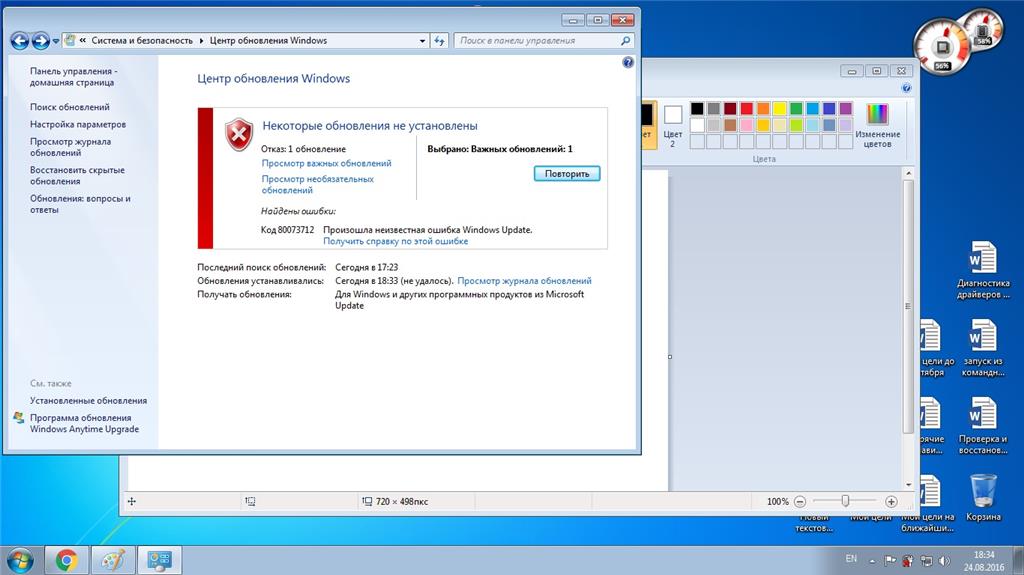The width and height of the screenshot is (1024, 575).
Task: Click the Forward navigation arrow
Action: coord(40,41)
